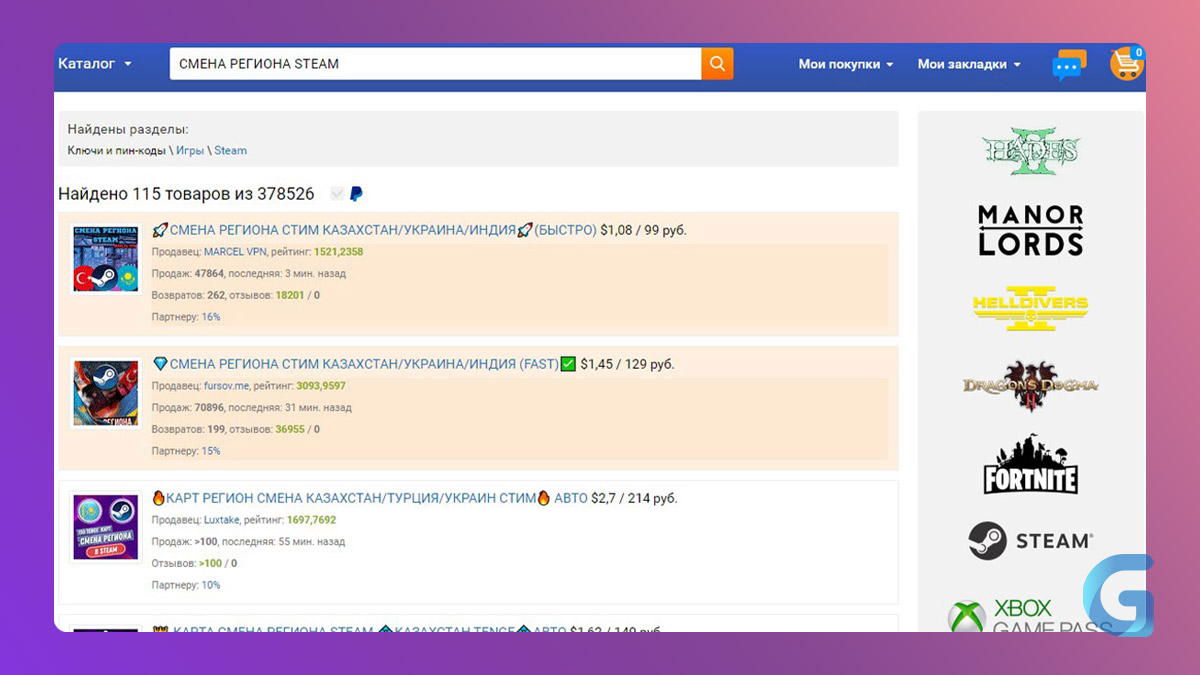This screenshot has height=675, width=1200.
Task: Select the Dragon's Dogma II logo
Action: point(1031,386)
